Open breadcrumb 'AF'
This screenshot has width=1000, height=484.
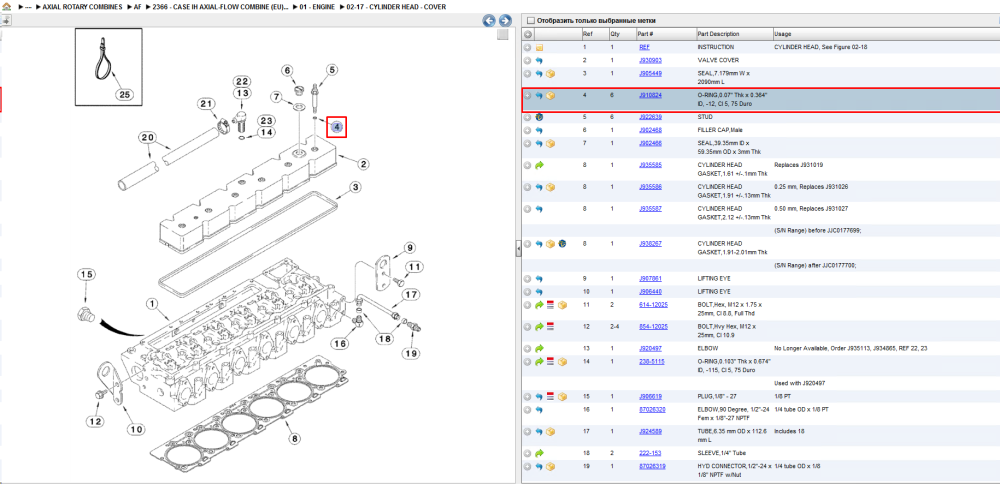[x=137, y=6]
